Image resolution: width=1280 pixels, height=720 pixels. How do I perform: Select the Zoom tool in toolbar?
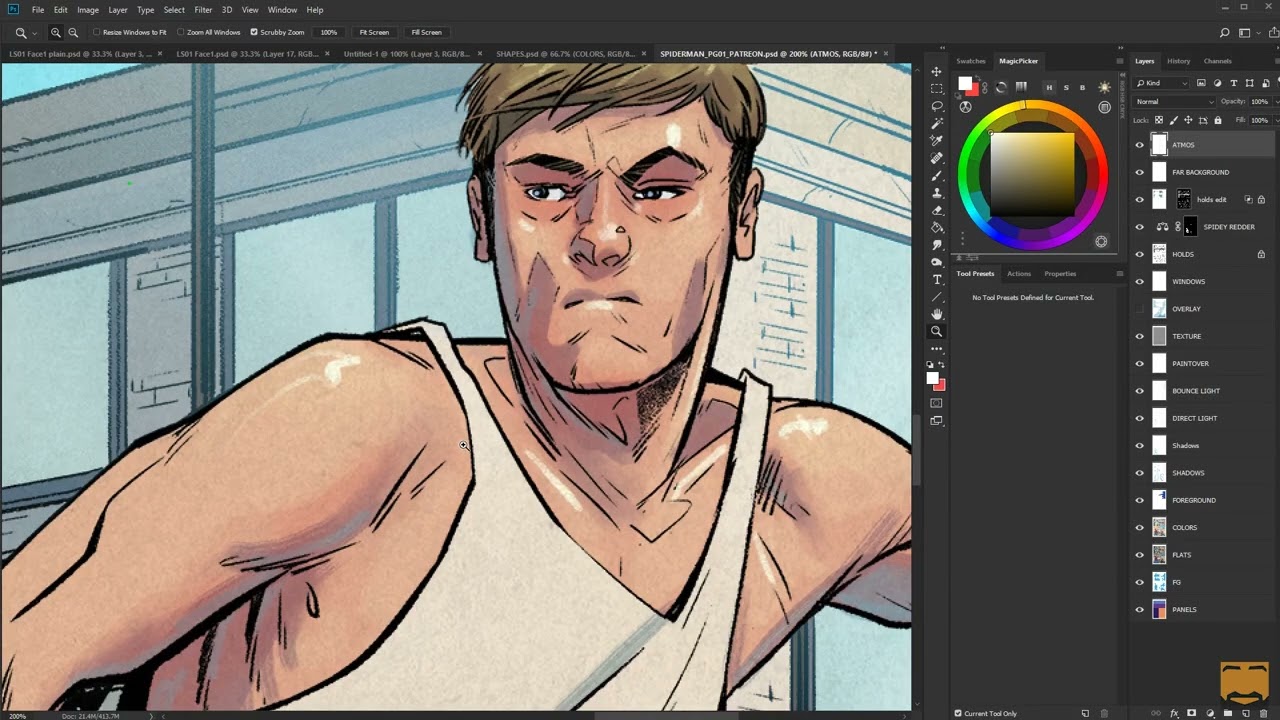point(937,331)
